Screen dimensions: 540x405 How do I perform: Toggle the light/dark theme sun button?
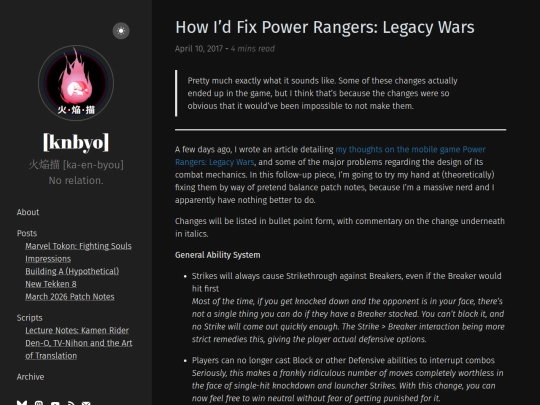pyautogui.click(x=121, y=31)
